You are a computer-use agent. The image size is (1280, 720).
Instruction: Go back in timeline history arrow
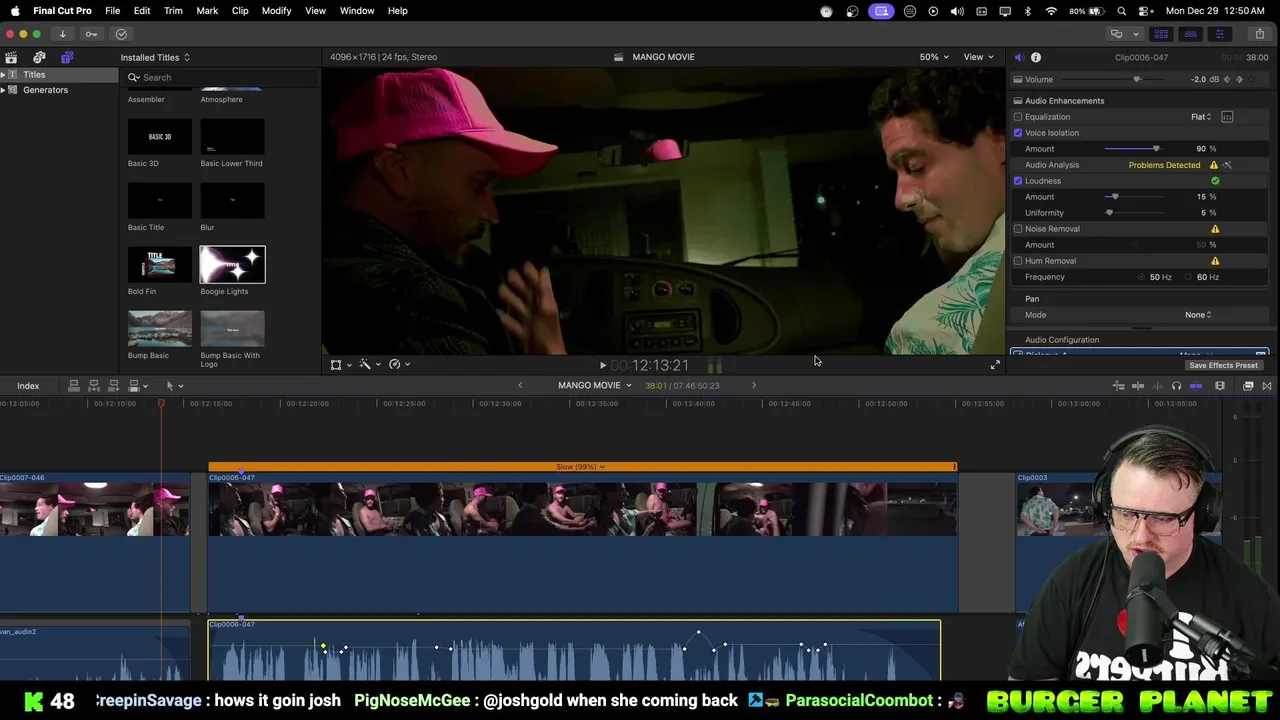tap(520, 386)
